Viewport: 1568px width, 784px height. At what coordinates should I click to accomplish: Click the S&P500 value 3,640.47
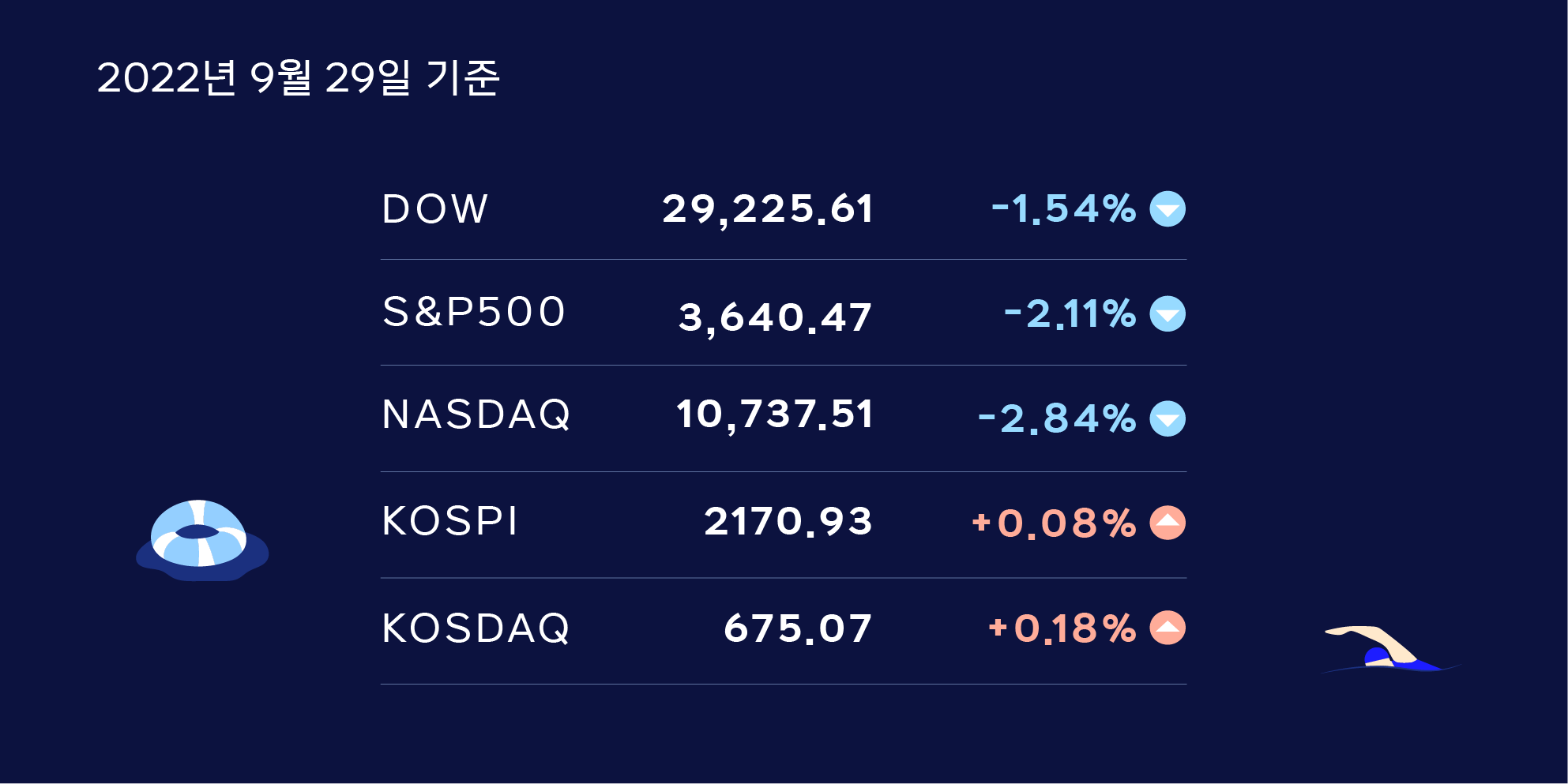[776, 318]
